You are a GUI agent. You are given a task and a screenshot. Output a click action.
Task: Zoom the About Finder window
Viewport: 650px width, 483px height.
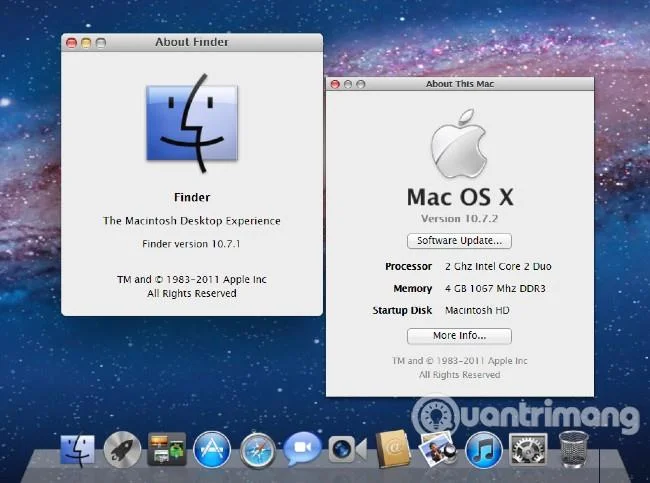pyautogui.click(x=101, y=43)
